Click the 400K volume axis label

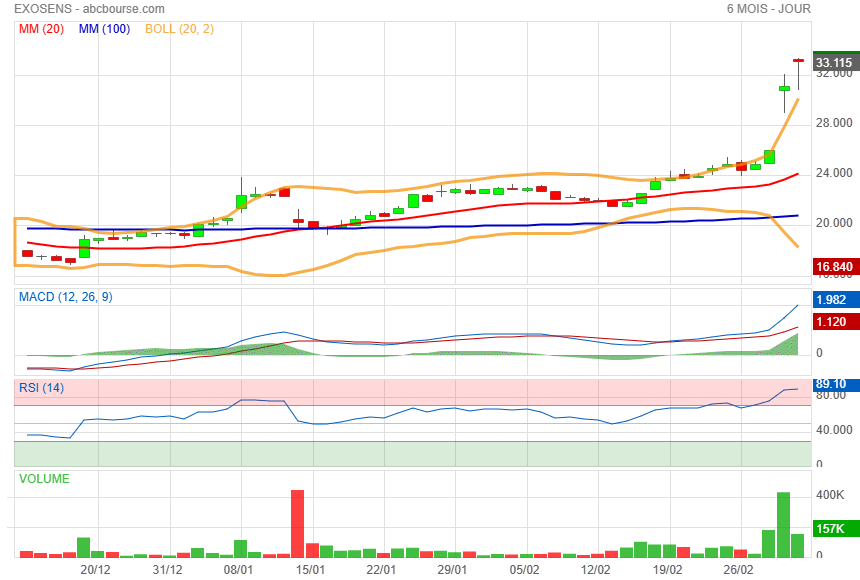click(830, 495)
